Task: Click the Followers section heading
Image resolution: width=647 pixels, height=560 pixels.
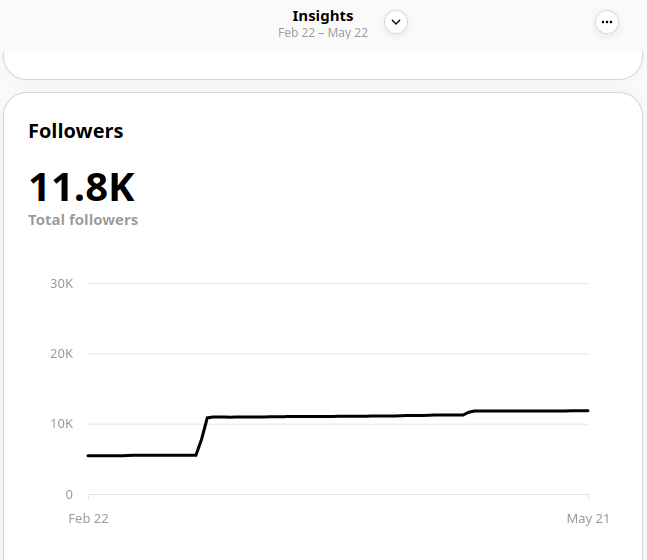Action: click(x=76, y=131)
